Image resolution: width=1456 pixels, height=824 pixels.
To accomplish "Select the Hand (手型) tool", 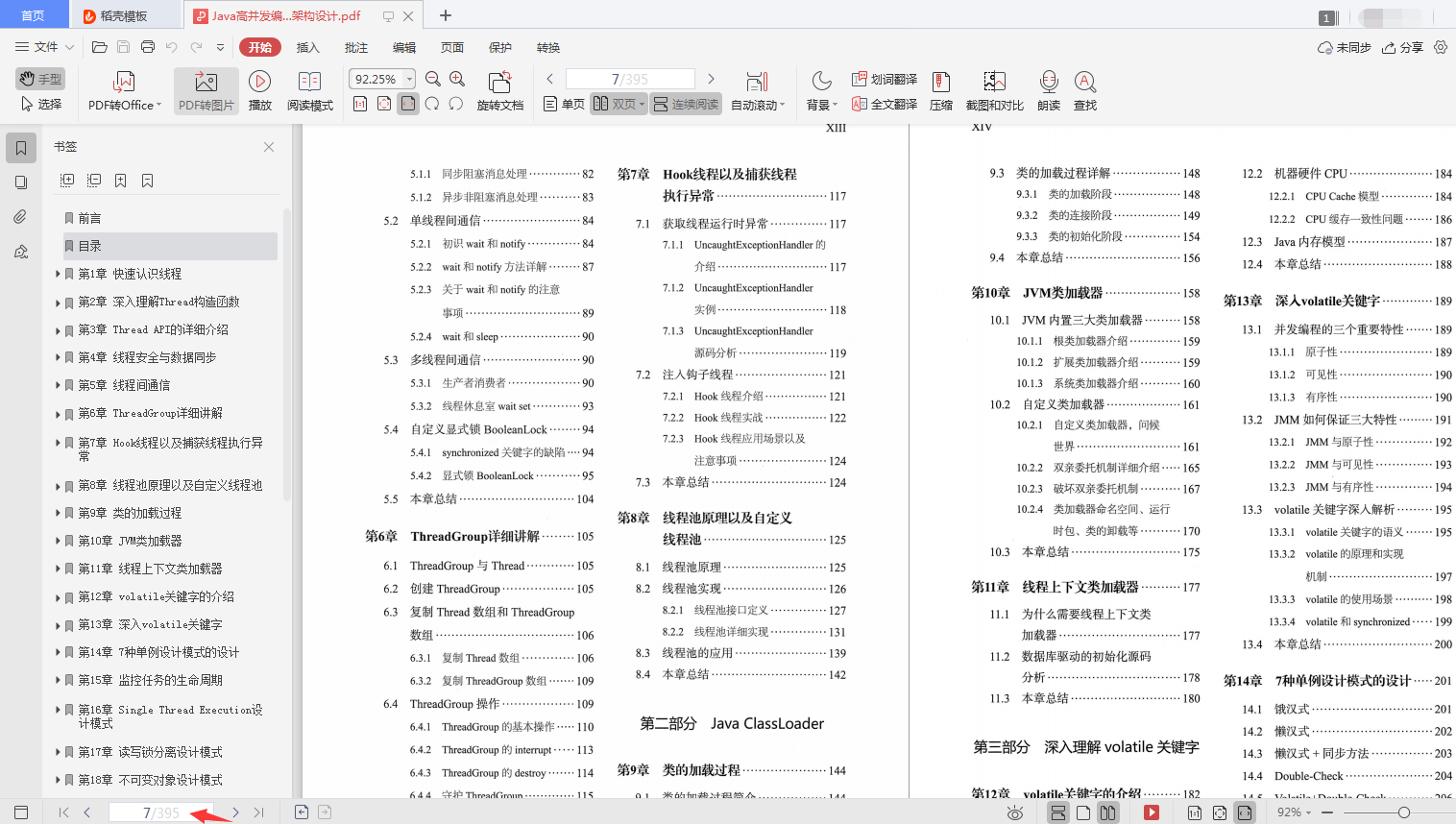I will point(40,79).
